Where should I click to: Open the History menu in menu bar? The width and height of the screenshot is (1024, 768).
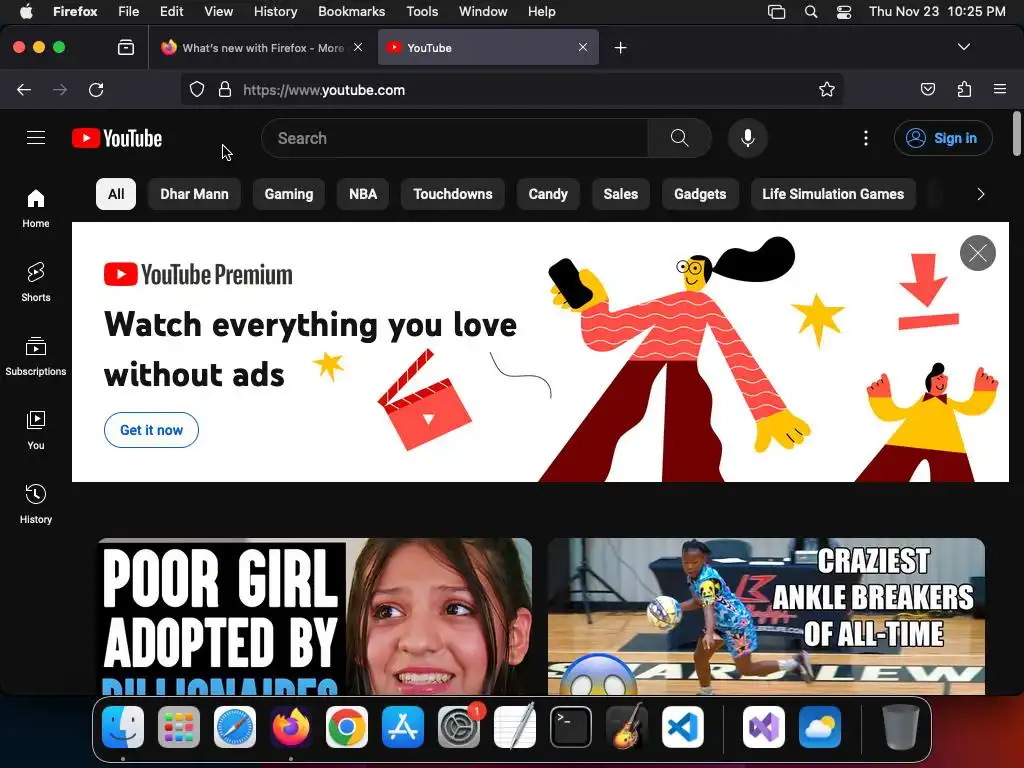point(275,12)
